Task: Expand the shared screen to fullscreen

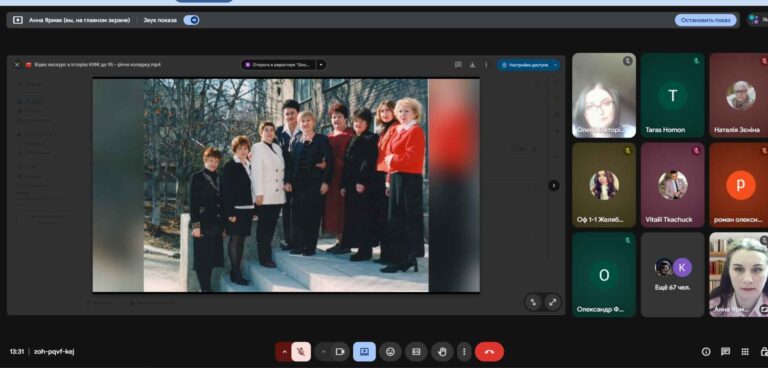Action: pos(552,302)
